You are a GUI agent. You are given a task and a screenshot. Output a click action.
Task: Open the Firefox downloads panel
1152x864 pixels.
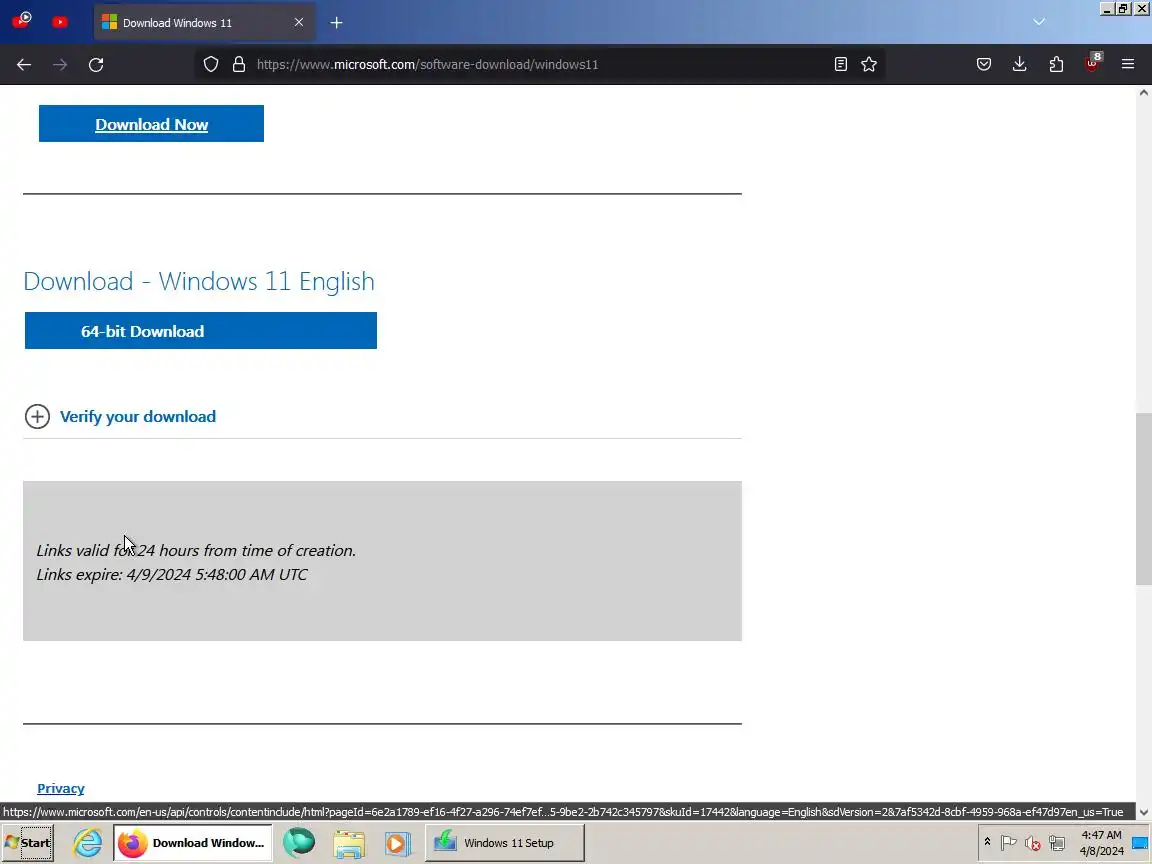[1020, 65]
